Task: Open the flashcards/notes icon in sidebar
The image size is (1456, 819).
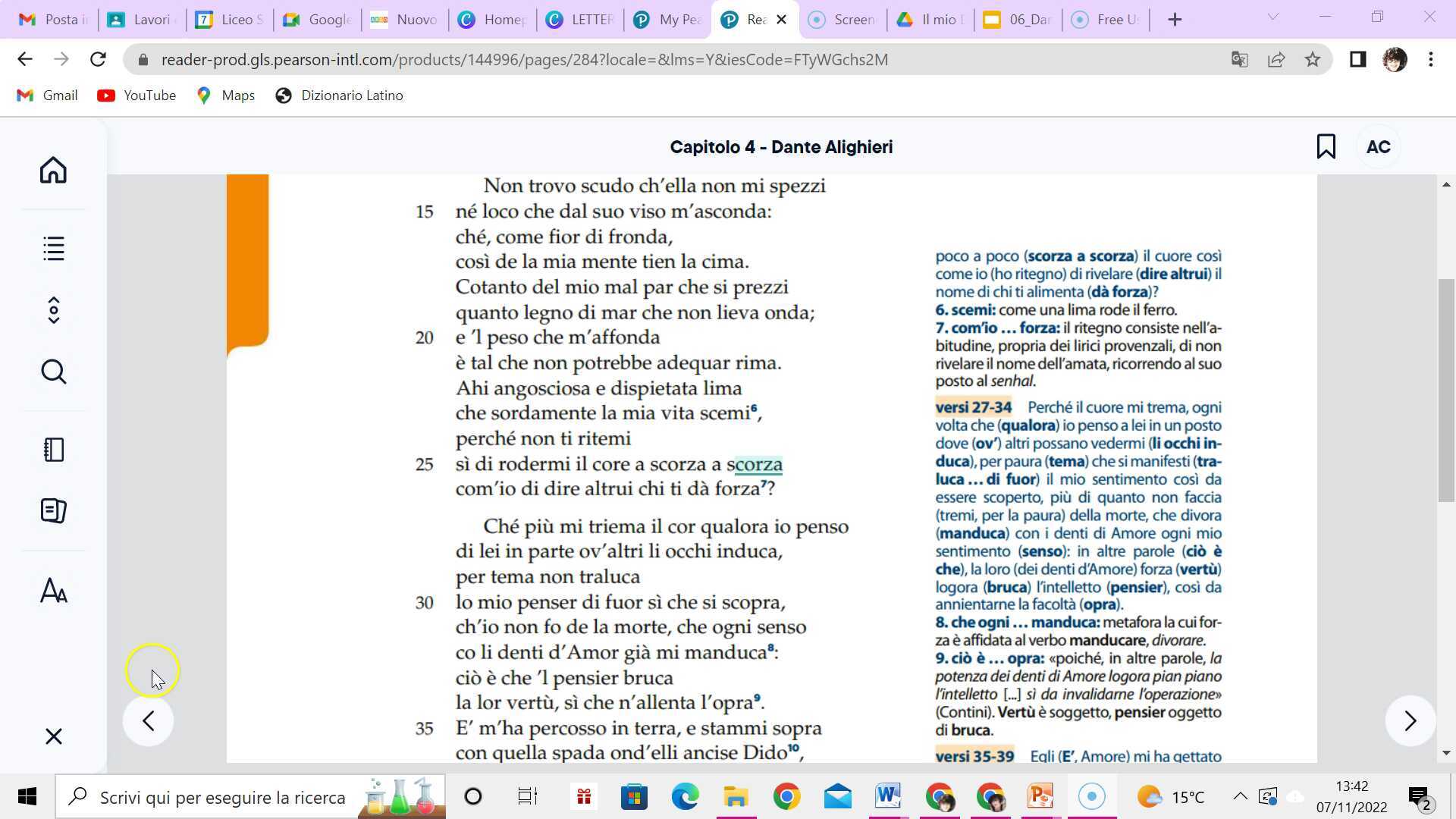Action: 53,511
